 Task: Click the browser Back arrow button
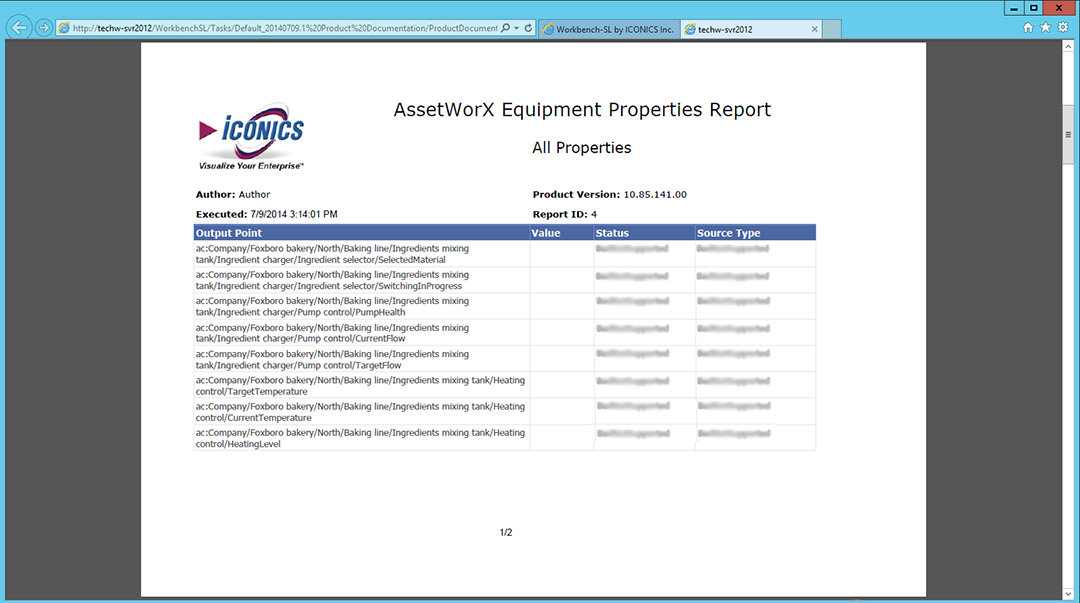pyautogui.click(x=18, y=28)
